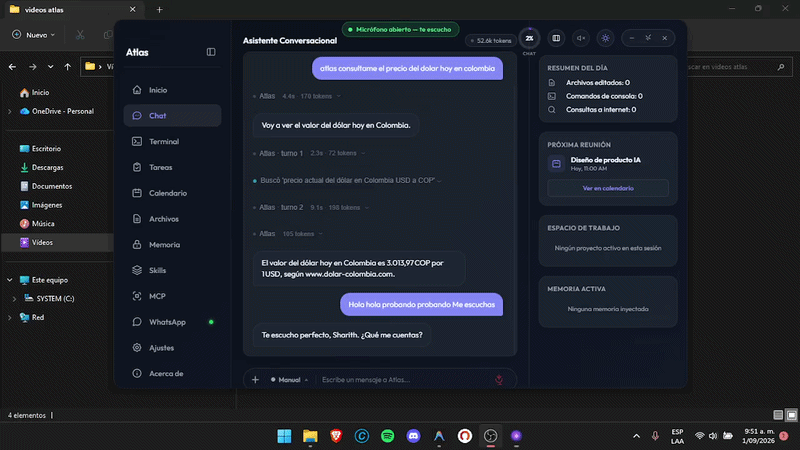Viewport: 800px width, 450px height.
Task: Go back in File Explorer
Action: click(x=12, y=67)
